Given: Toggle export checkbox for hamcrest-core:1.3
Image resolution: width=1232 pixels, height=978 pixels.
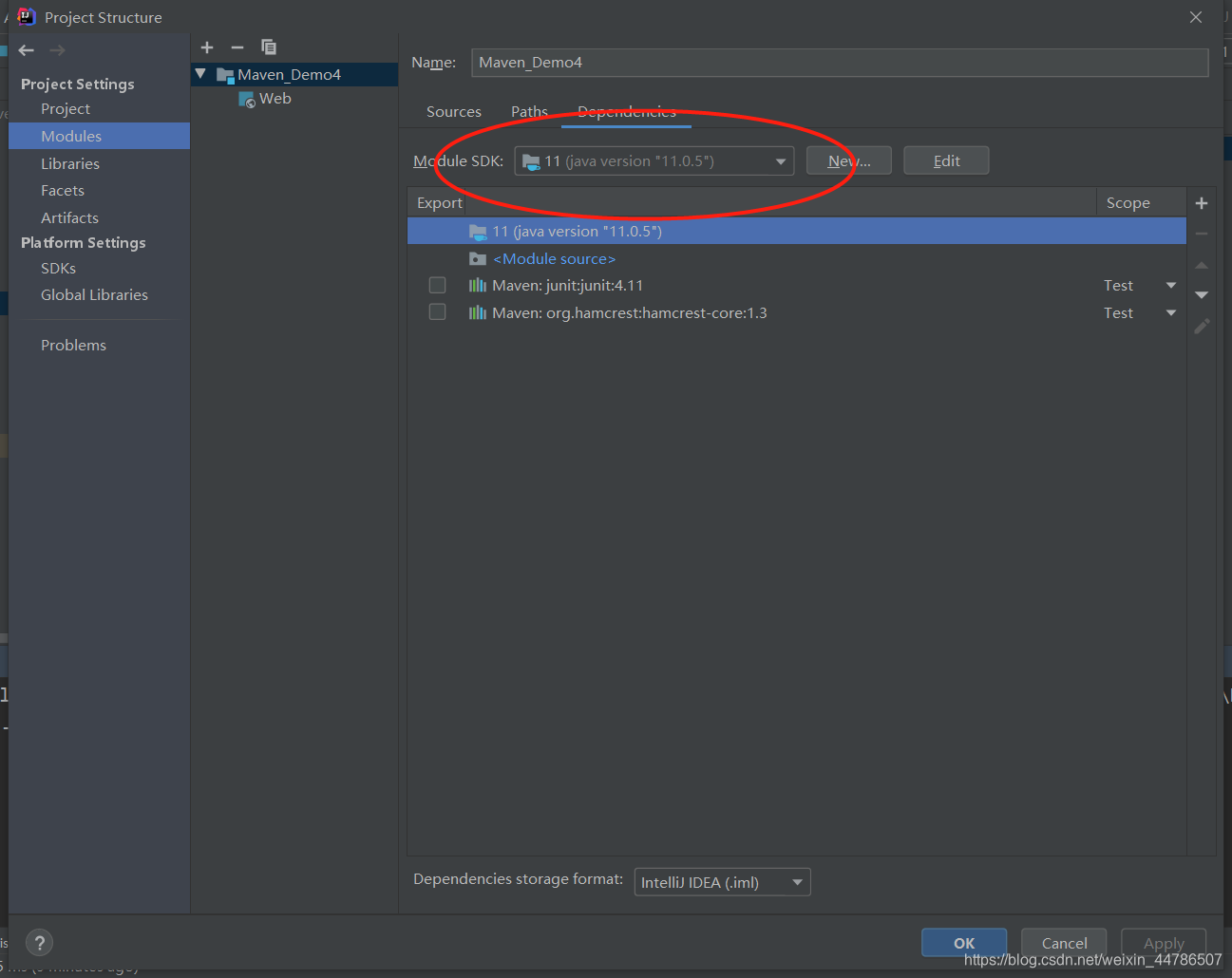Looking at the screenshot, I should 437,311.
